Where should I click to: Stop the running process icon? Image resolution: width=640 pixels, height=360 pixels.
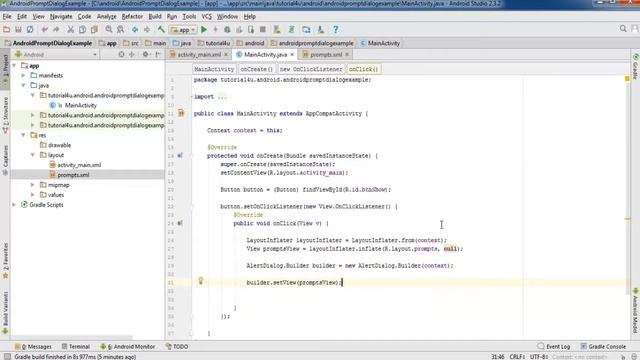pos(262,29)
